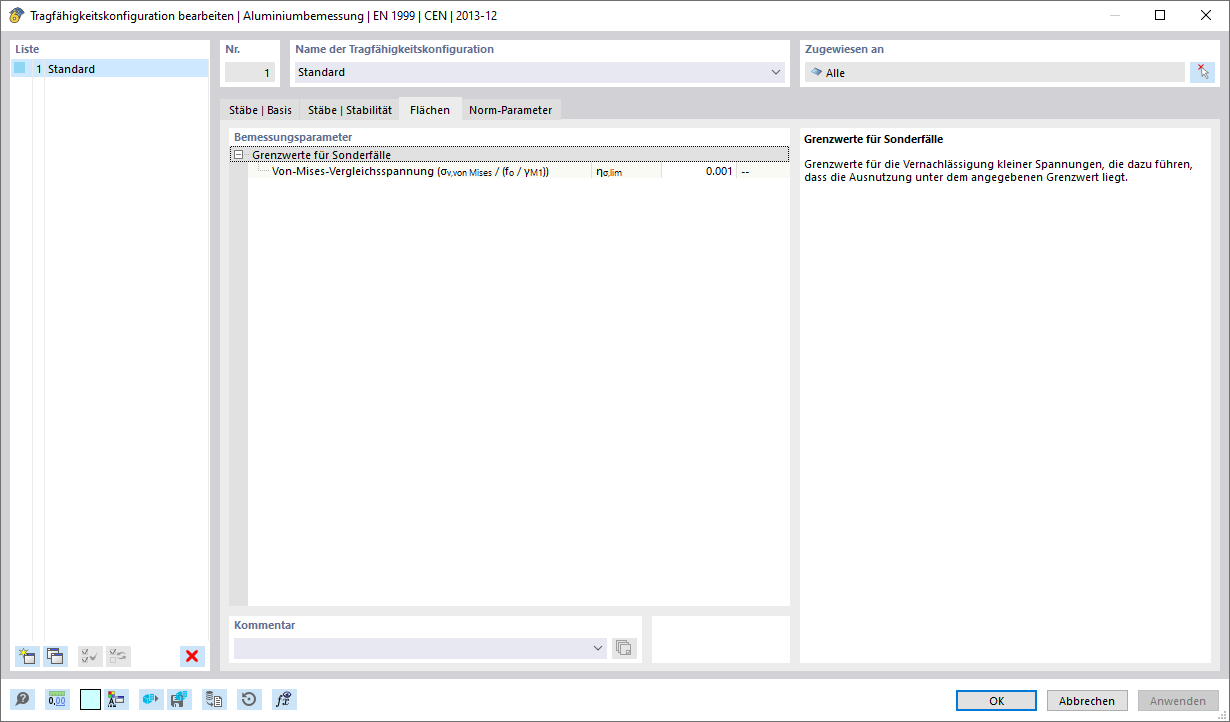1230x722 pixels.
Task: Activate the object pick tool beside Zugewiesen an
Action: [1204, 71]
